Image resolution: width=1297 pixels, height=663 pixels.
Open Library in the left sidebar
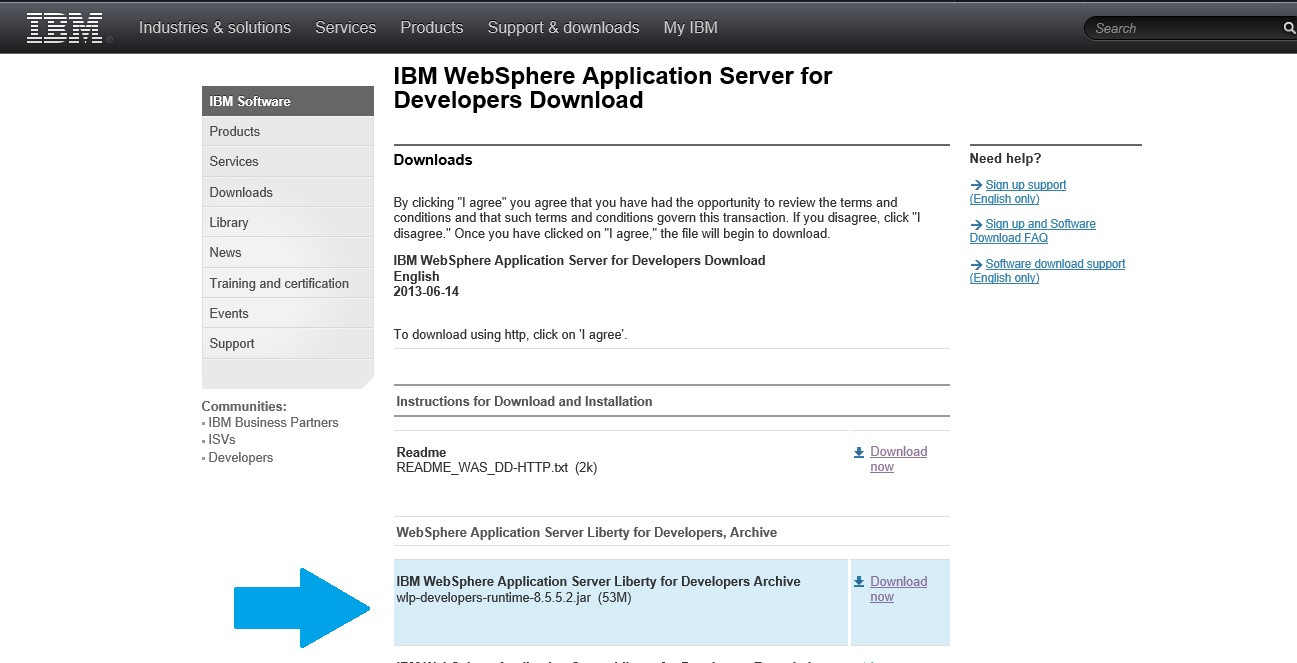[x=229, y=222]
